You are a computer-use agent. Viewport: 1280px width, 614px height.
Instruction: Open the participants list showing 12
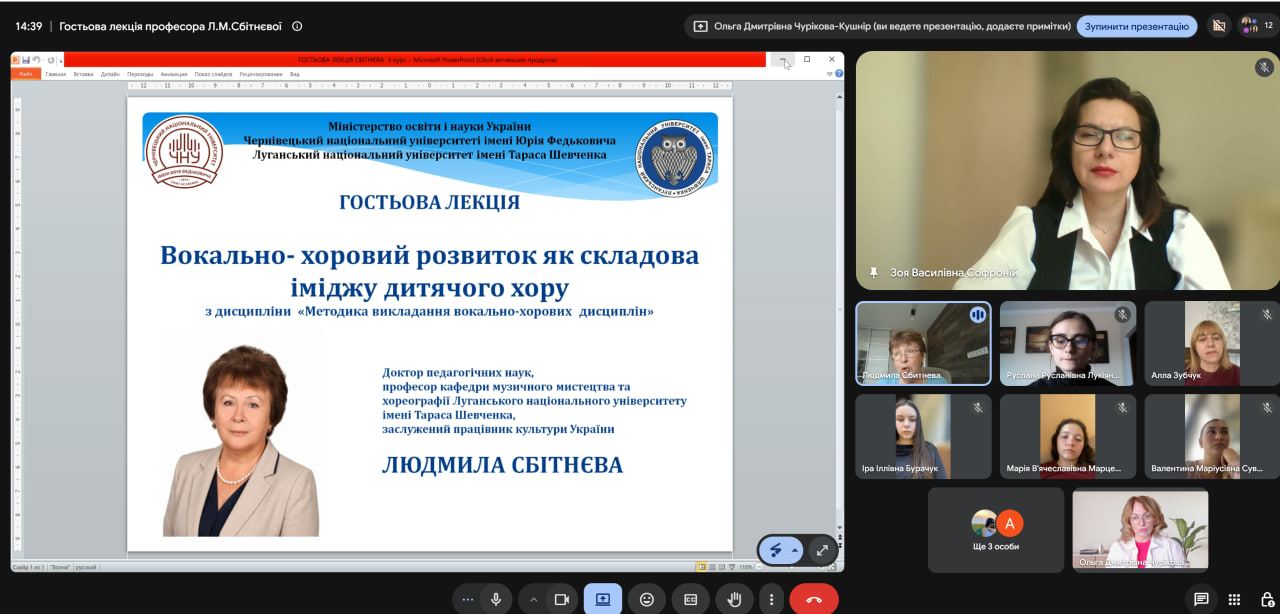(x=1255, y=26)
